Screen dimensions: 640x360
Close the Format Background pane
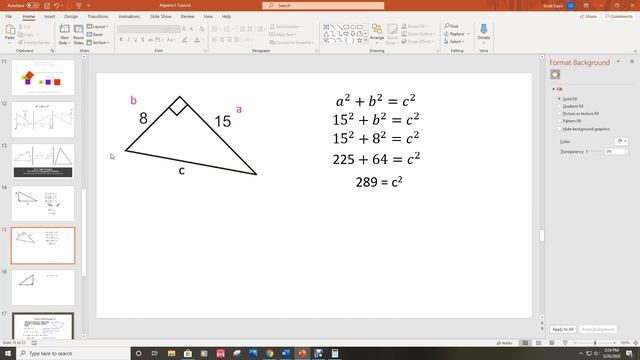(x=632, y=62)
